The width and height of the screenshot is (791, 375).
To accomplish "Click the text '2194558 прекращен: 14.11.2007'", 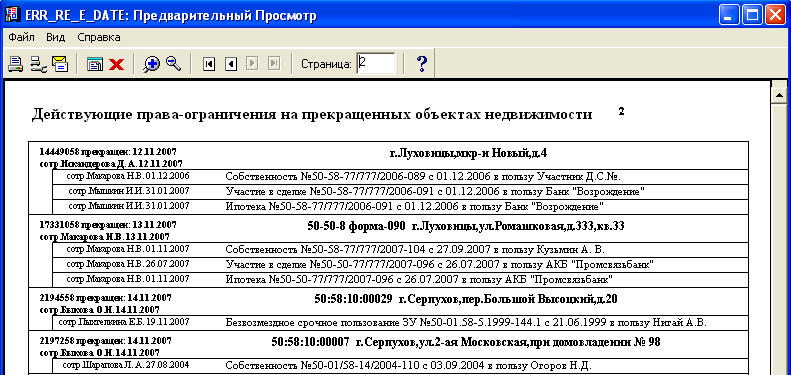I will click(x=105, y=298).
